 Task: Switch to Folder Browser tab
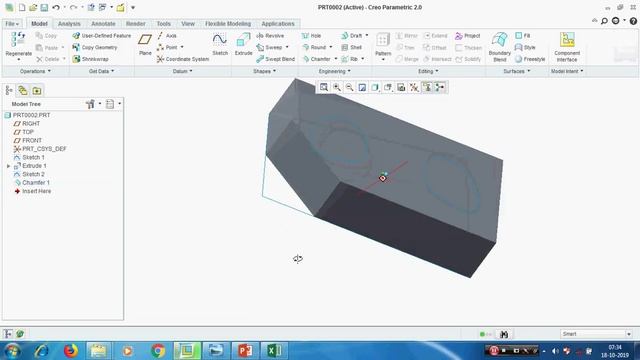(22, 90)
